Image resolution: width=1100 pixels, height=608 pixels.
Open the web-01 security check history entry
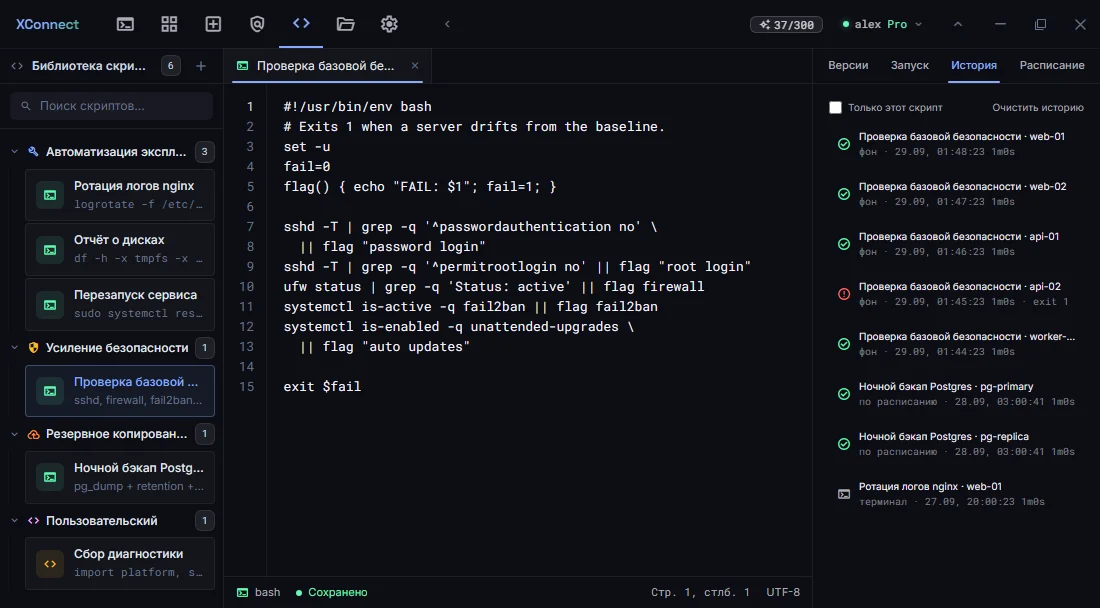coord(957,144)
